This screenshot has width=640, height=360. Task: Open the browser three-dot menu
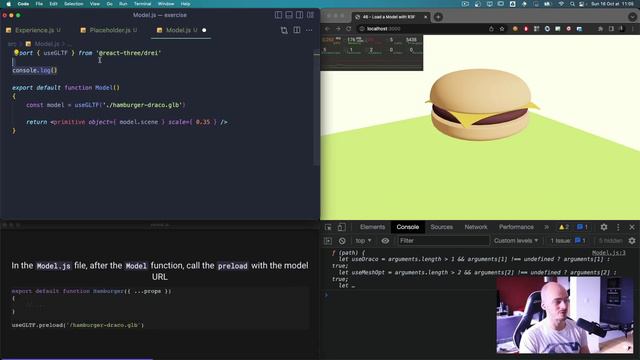pyautogui.click(x=633, y=29)
